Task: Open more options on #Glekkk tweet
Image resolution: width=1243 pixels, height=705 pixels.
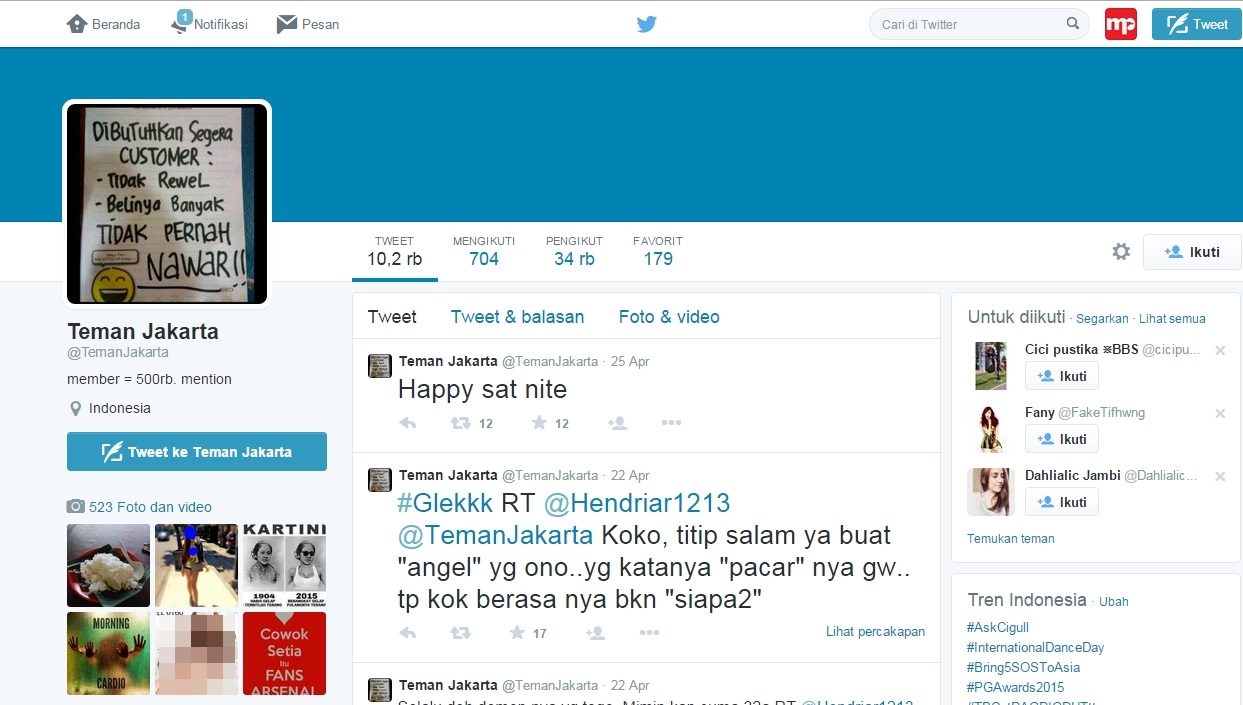Action: tap(649, 632)
